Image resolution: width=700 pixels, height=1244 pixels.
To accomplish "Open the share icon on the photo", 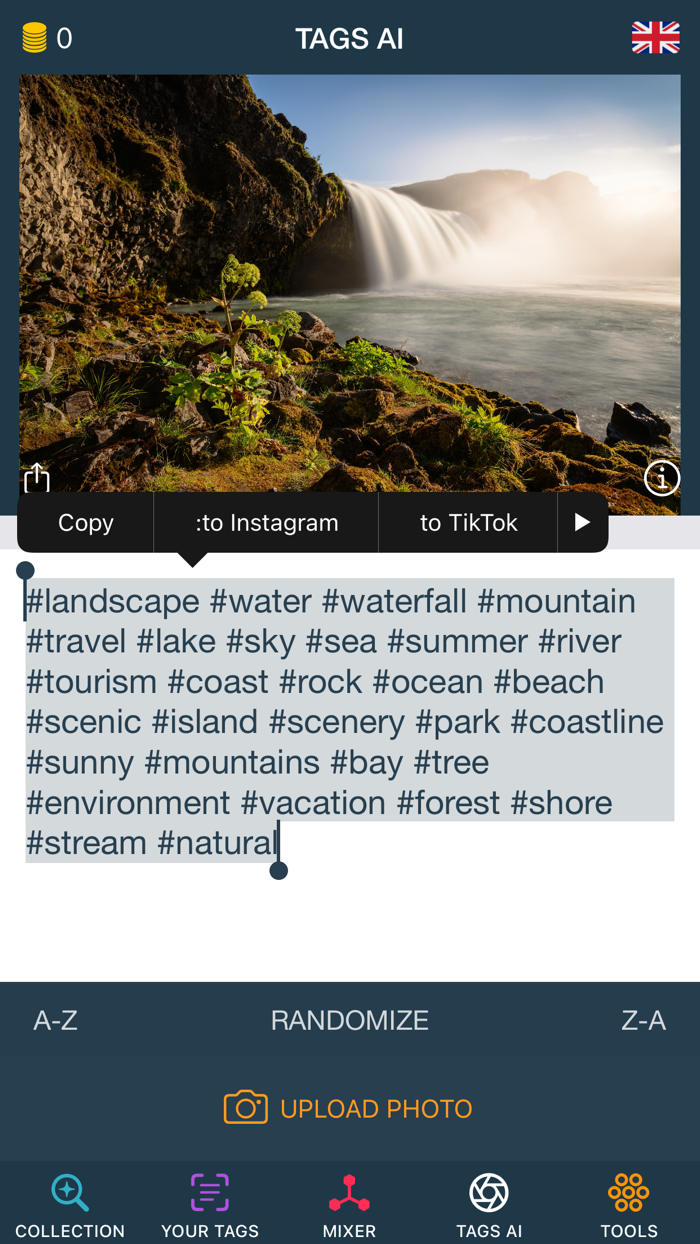I will [x=37, y=478].
